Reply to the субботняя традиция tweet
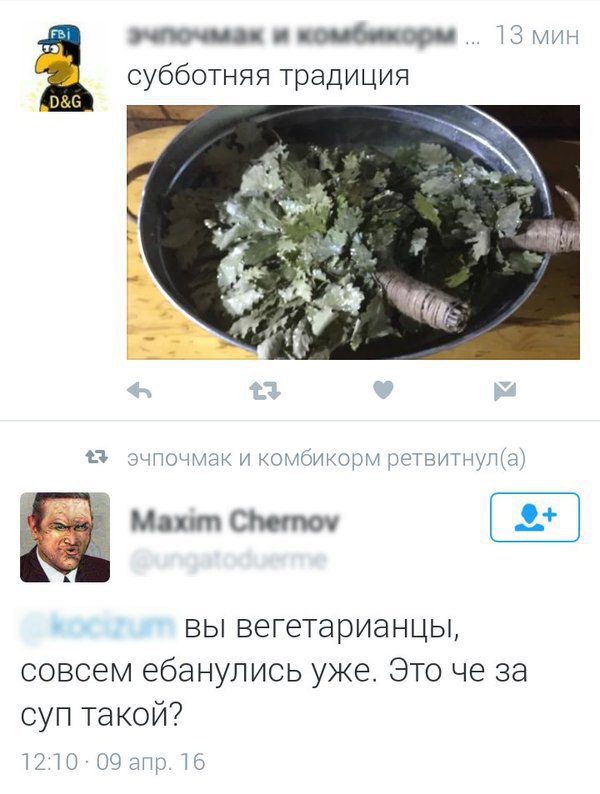Viewport: 600px width, 794px height. [x=139, y=390]
